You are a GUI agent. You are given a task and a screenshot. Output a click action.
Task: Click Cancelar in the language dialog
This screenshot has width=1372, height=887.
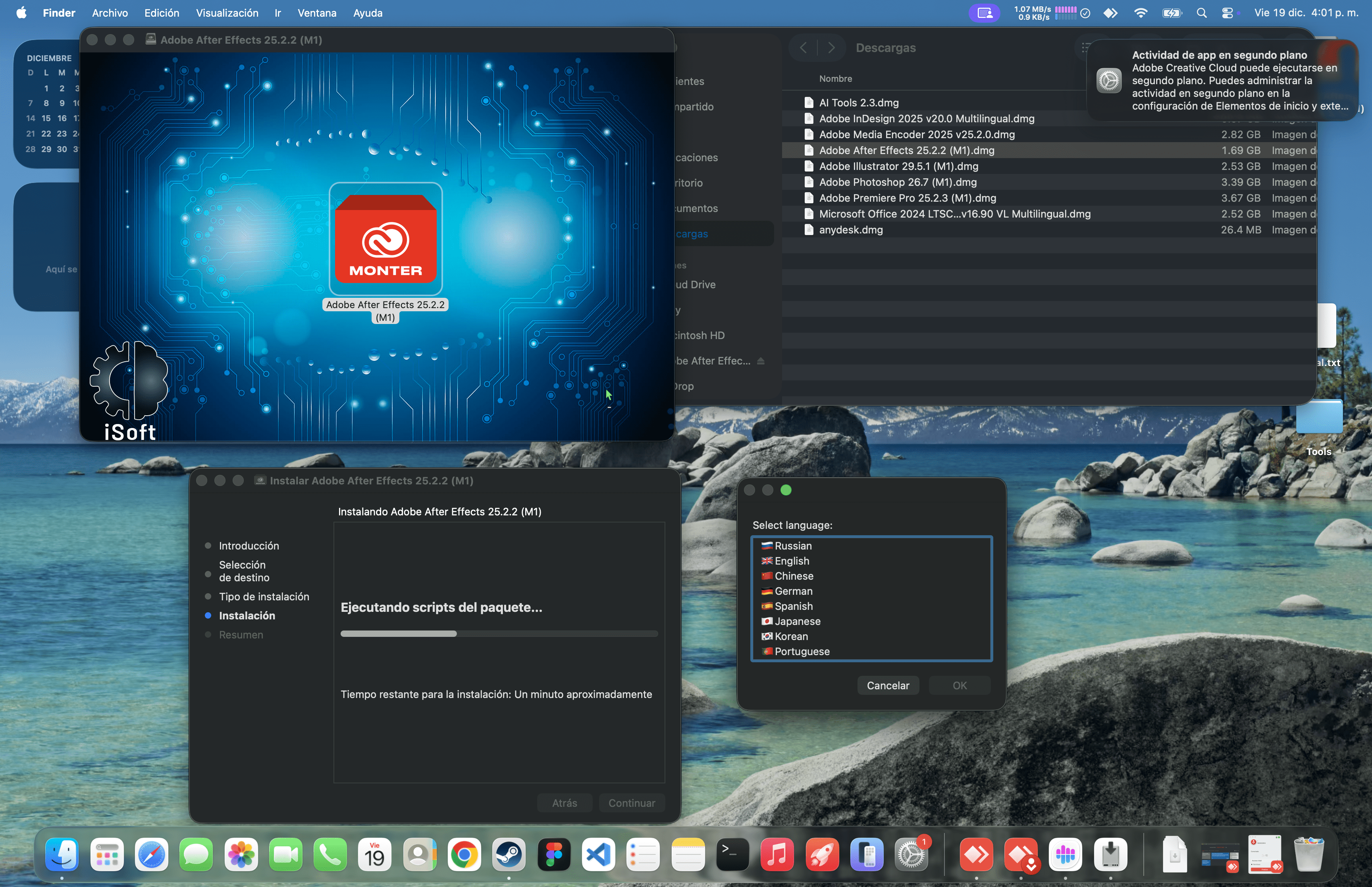tap(888, 685)
